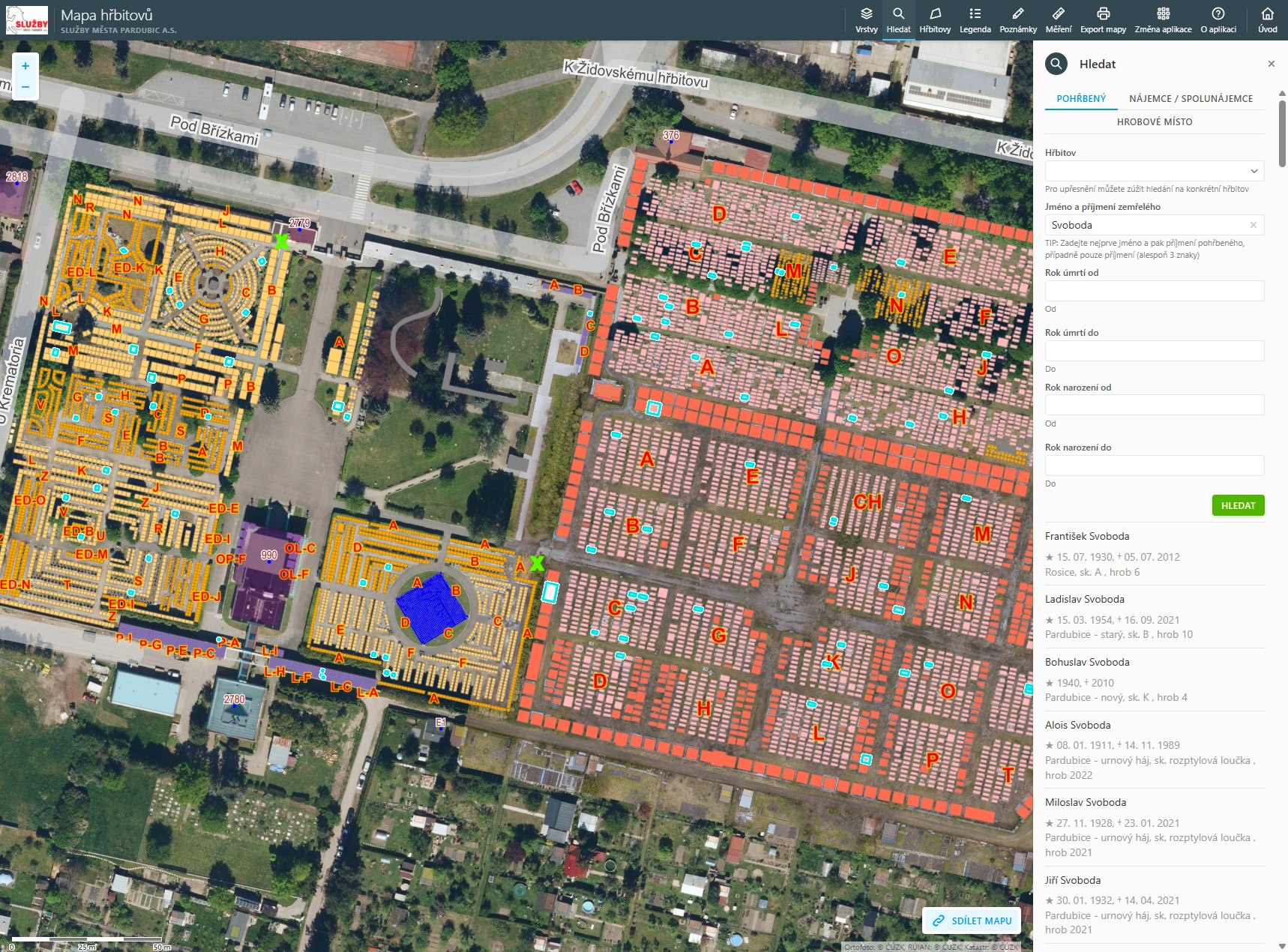1288x952 pixels.
Task: Select František Svoboda search result
Action: coord(1087,536)
